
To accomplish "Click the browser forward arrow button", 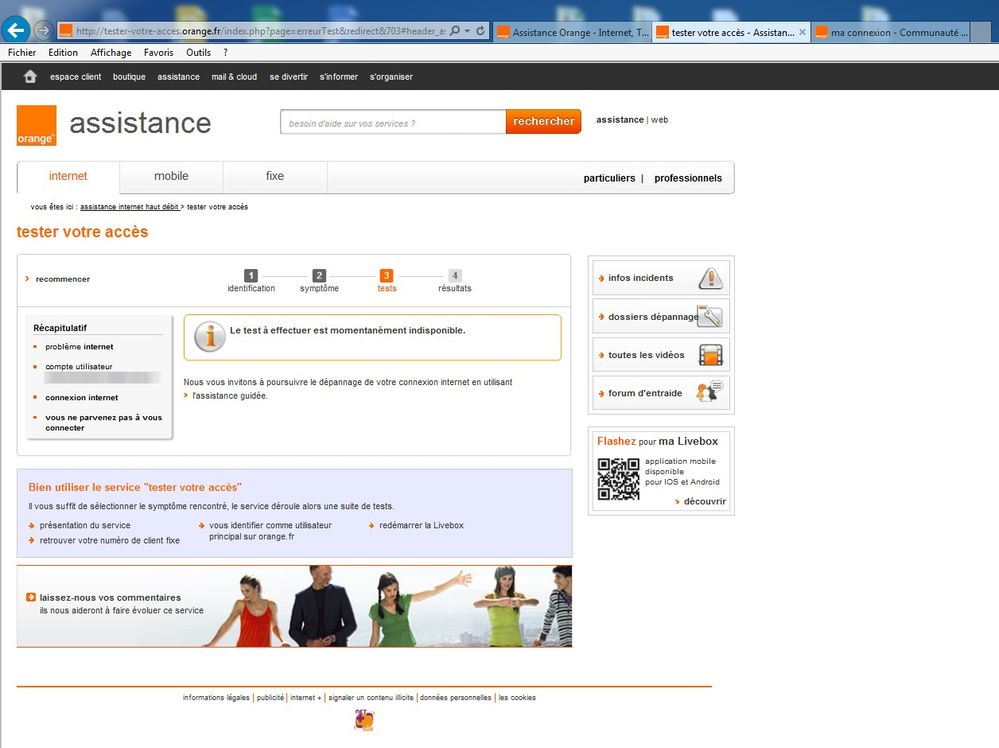I will tap(43, 30).
